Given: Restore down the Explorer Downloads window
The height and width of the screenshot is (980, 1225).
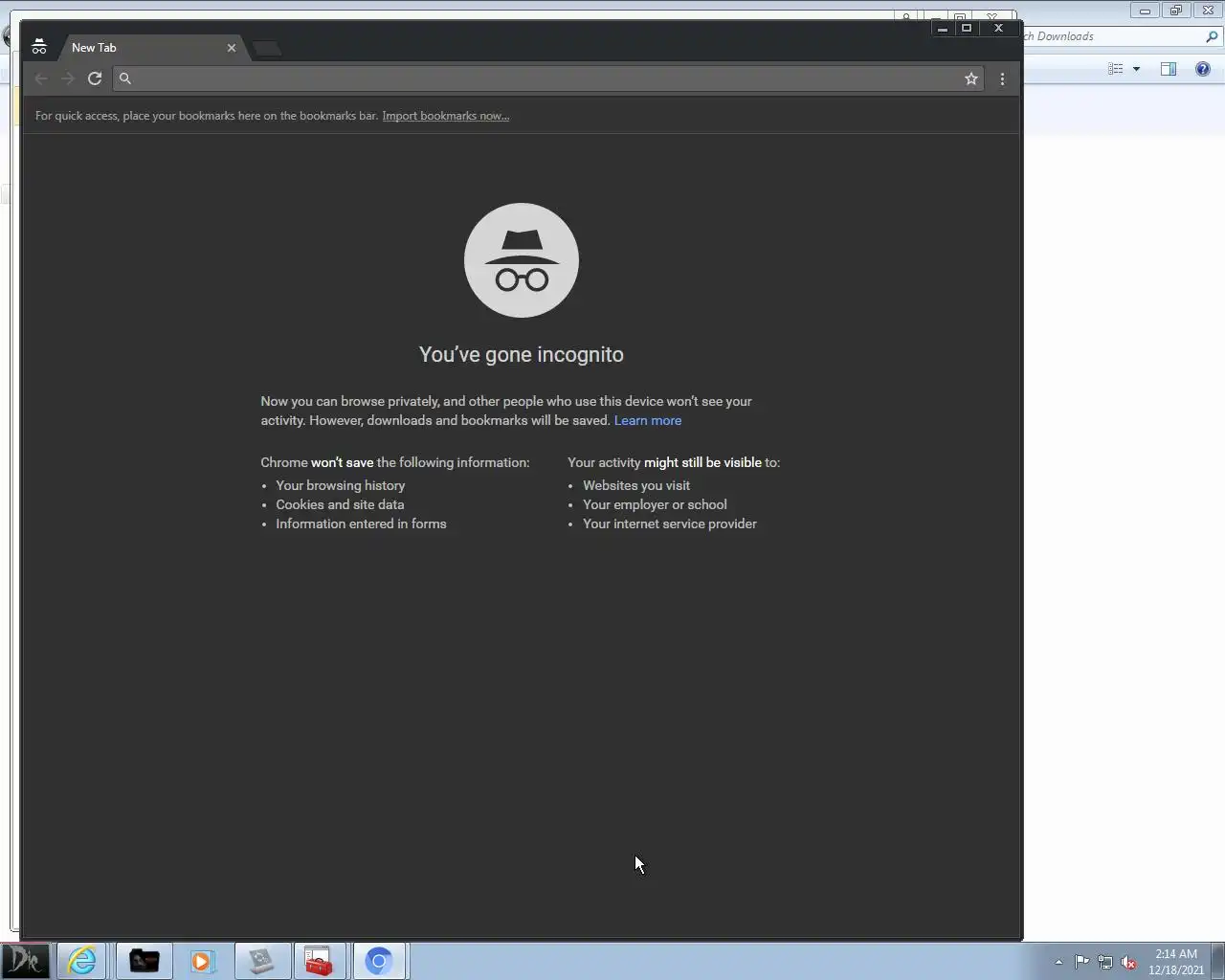Looking at the screenshot, I should [x=1176, y=11].
